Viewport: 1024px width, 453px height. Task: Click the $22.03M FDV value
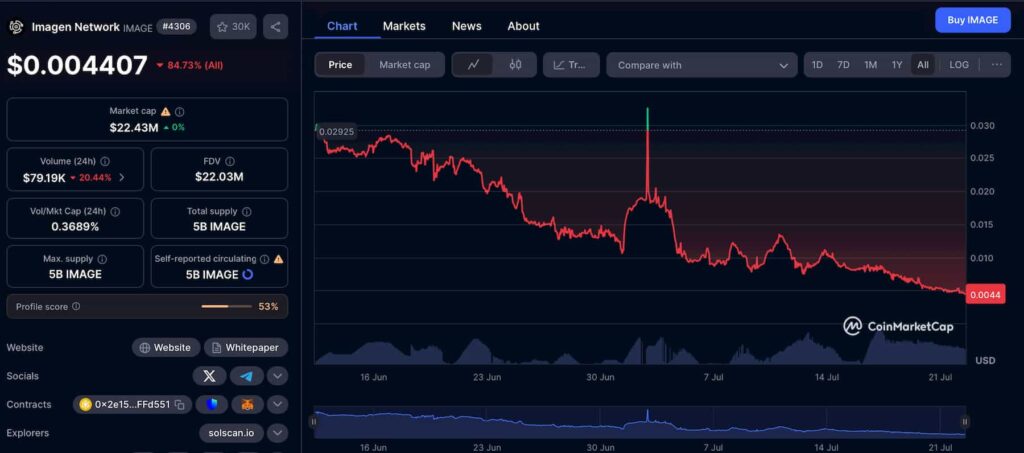(219, 177)
